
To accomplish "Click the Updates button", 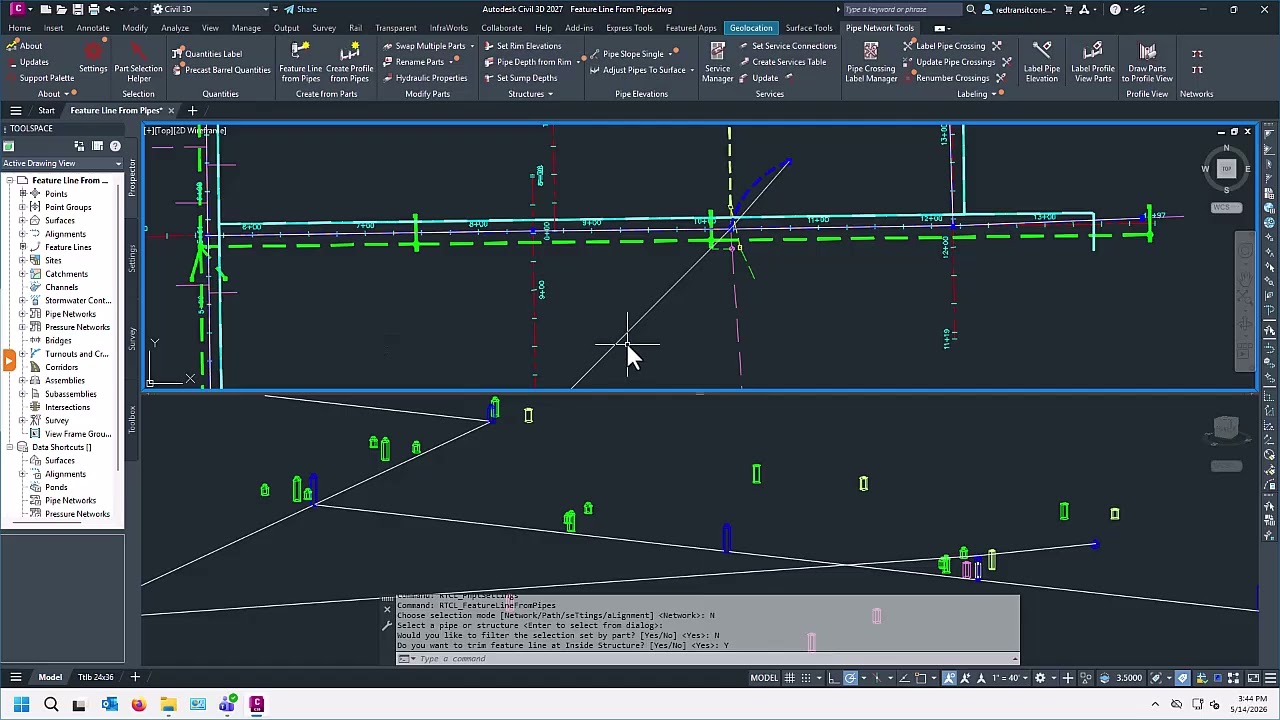I will [x=28, y=62].
